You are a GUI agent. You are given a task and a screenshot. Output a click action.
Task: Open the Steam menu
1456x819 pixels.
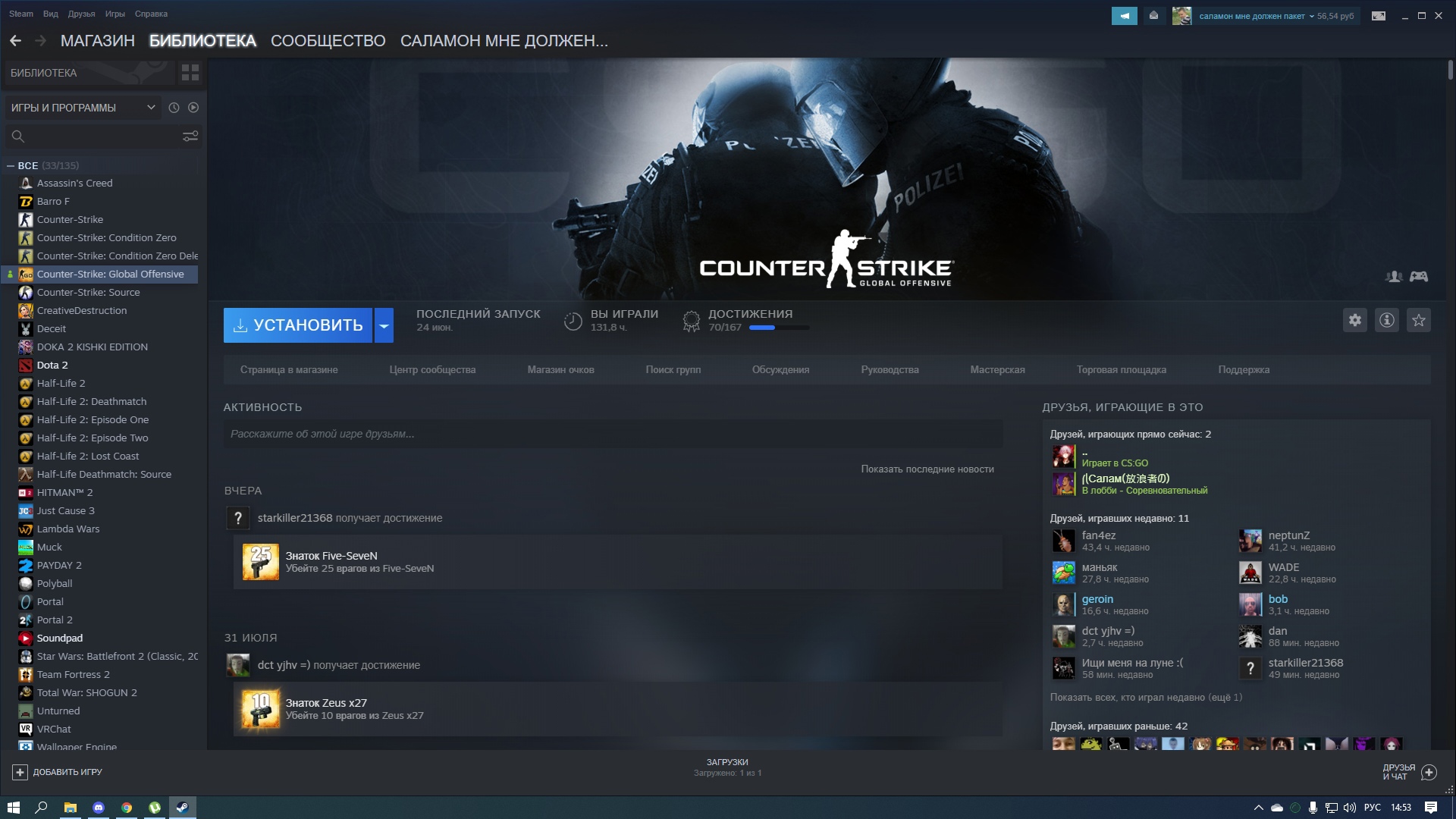coord(21,14)
